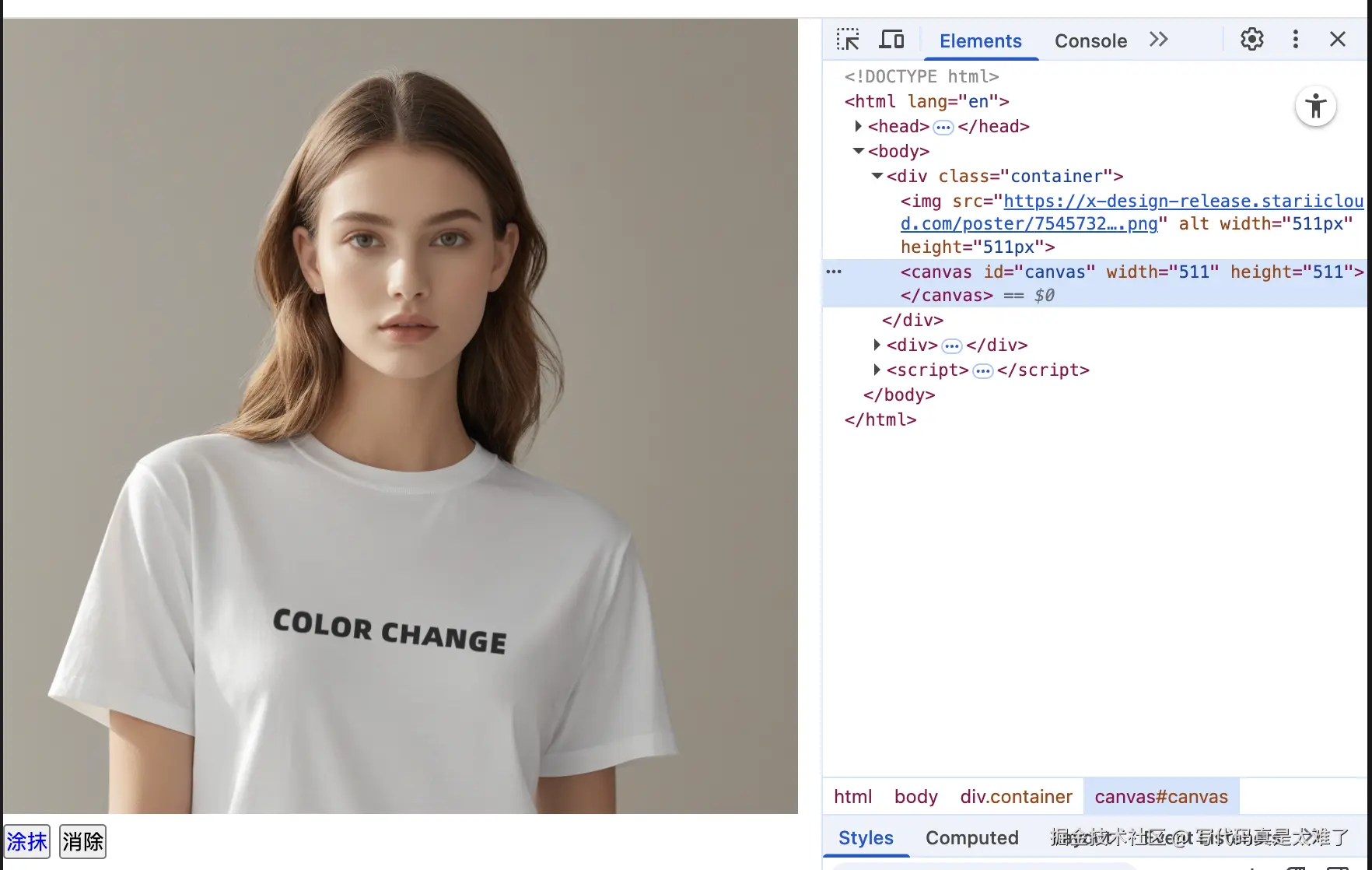Screen dimensions: 1372x870
Task: Expand the head element node
Action: click(858, 126)
